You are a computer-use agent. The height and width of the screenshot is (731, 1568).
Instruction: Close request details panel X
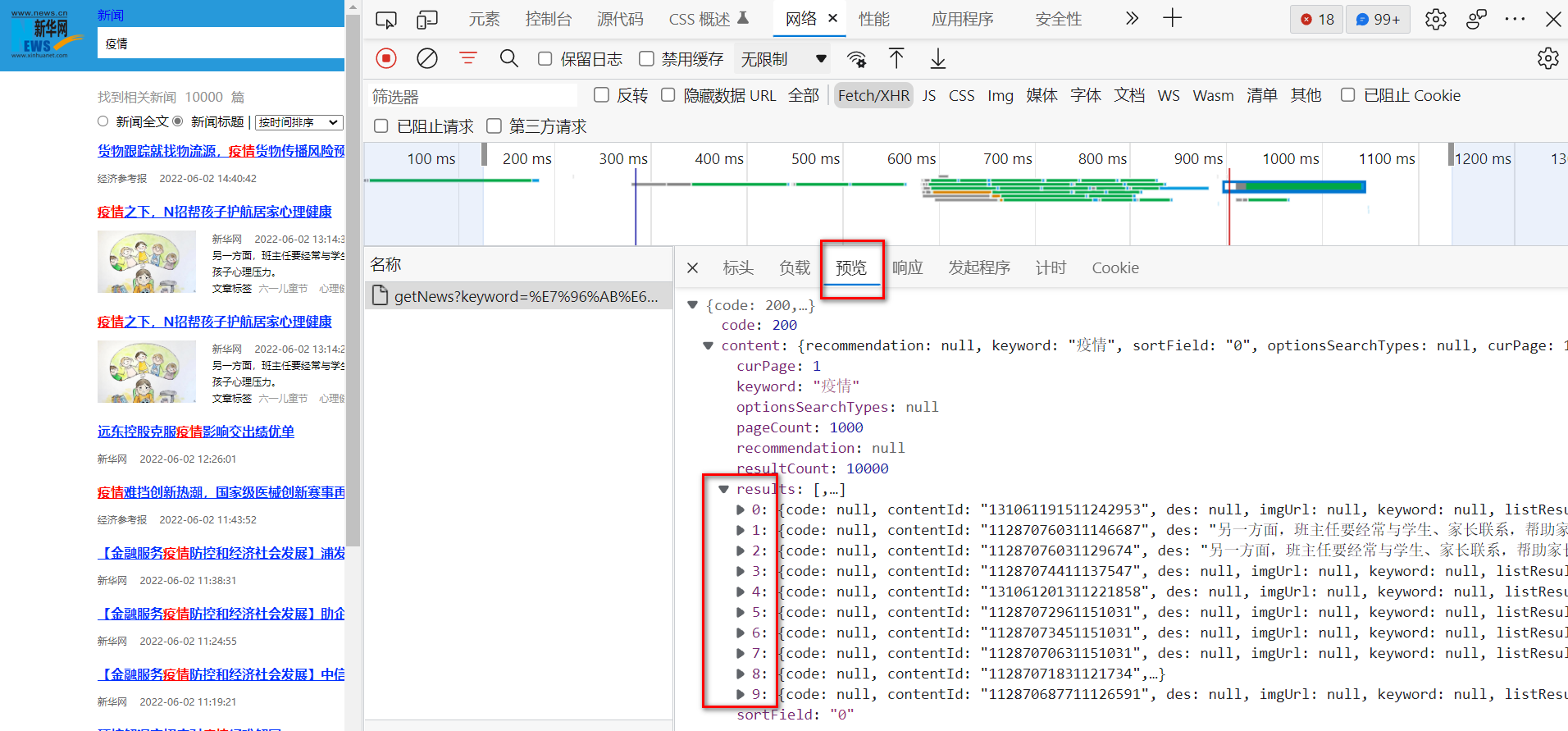(x=692, y=267)
